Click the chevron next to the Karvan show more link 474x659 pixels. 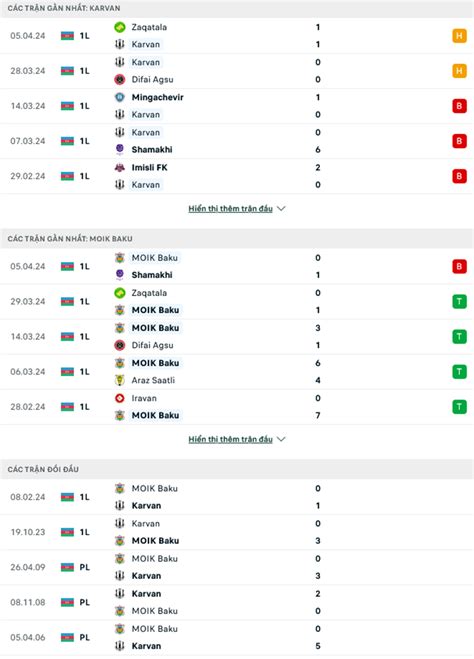(x=281, y=209)
